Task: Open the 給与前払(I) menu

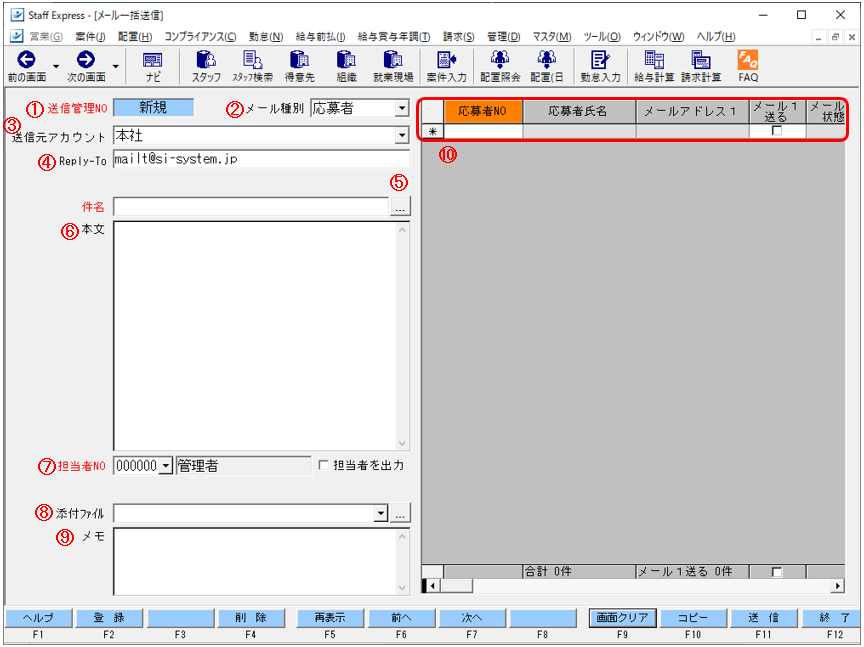Action: pyautogui.click(x=320, y=37)
